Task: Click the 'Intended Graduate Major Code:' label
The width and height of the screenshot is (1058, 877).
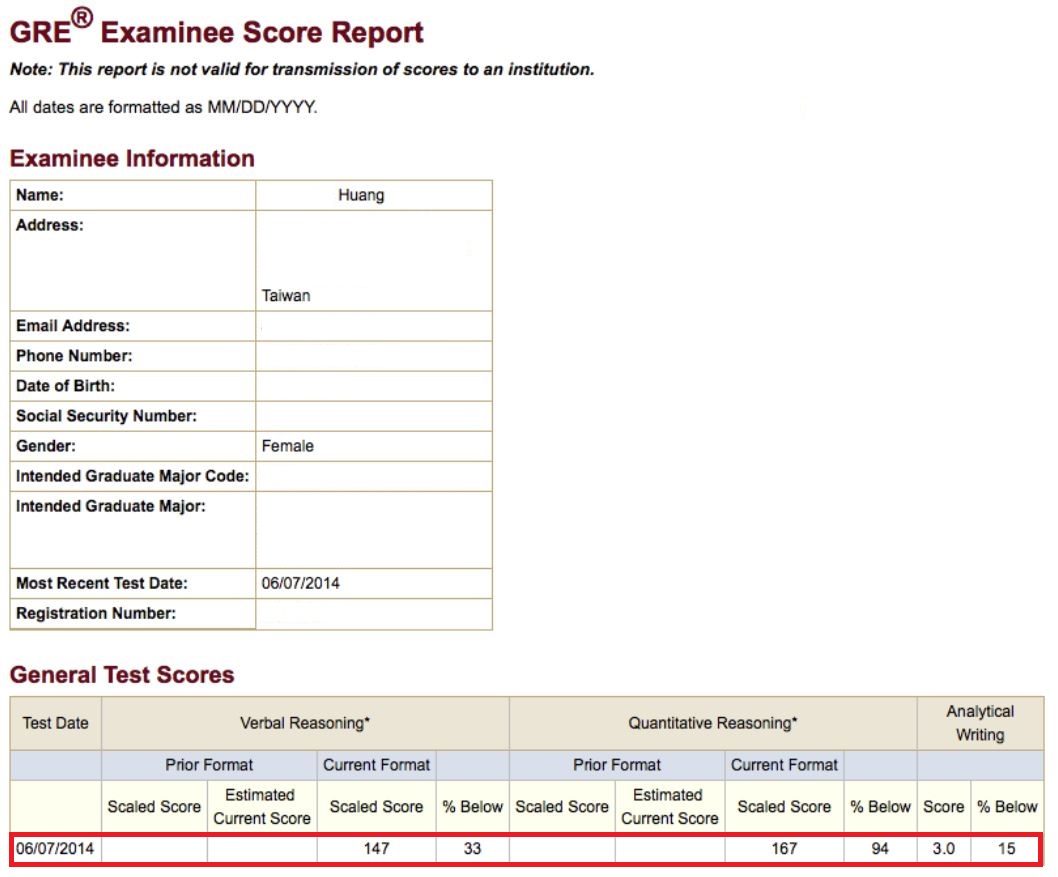Action: click(132, 476)
